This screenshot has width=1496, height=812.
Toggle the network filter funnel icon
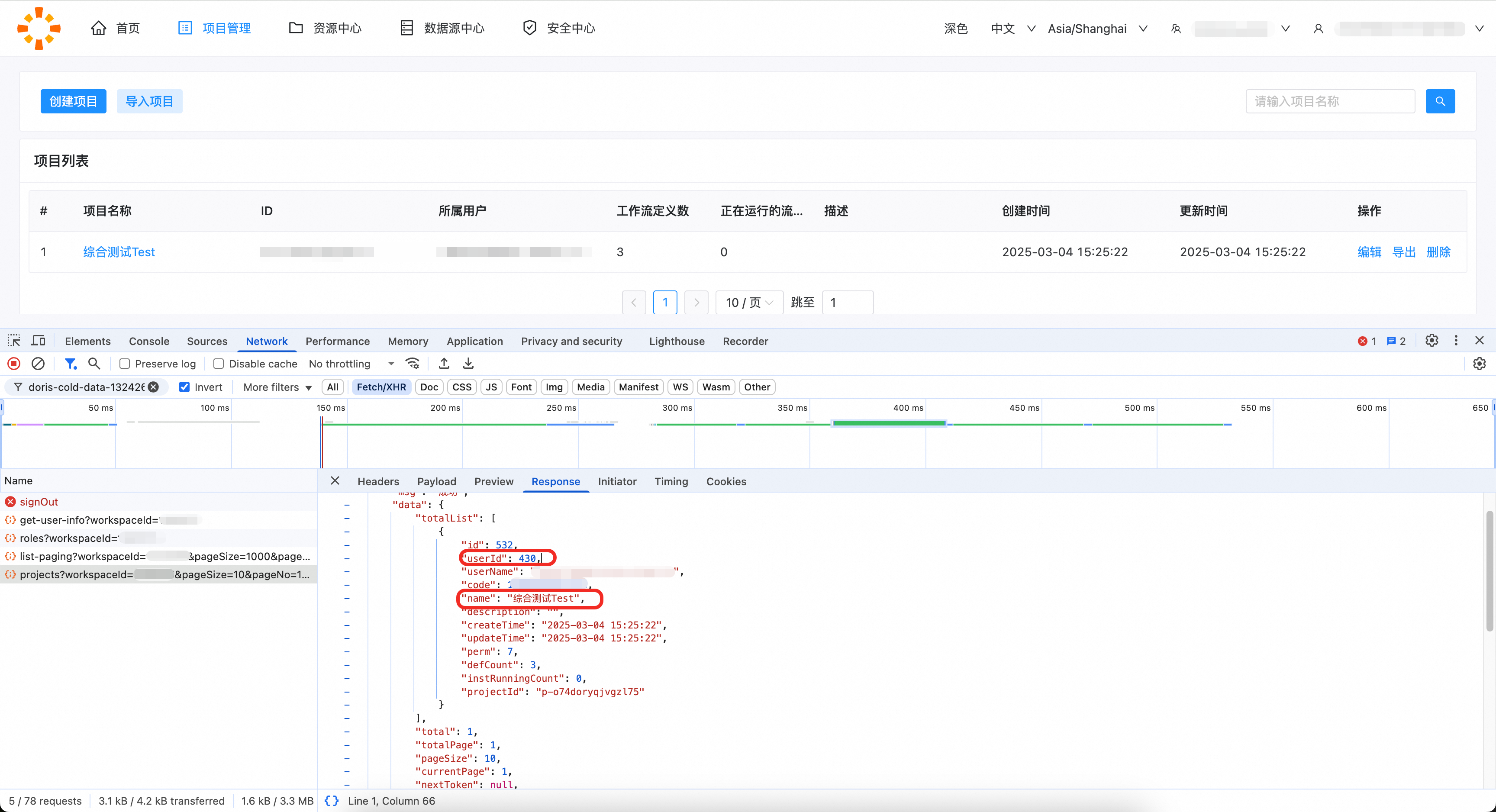coord(71,364)
